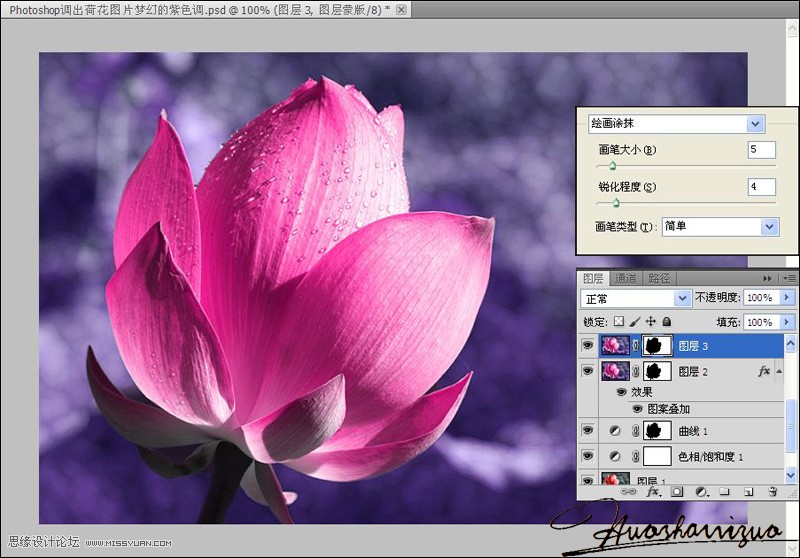The width and height of the screenshot is (800, 558).
Task: Hide layer 图层 3 with its eye icon
Action: click(x=588, y=345)
